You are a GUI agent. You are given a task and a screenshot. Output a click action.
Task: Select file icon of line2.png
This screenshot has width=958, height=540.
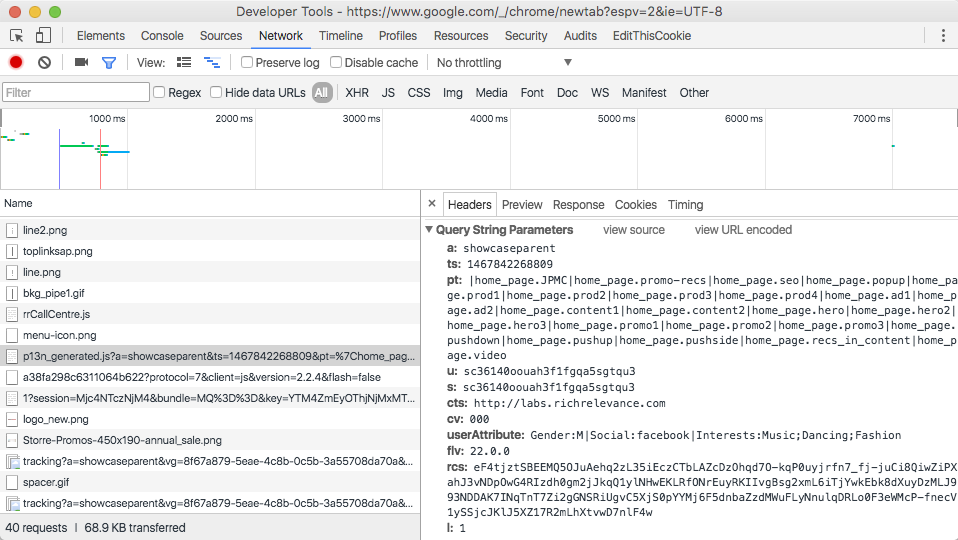[12, 230]
